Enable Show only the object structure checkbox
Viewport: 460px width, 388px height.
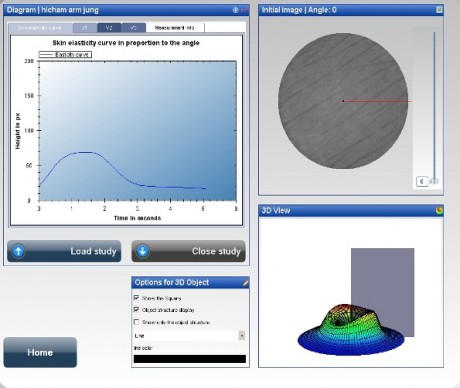click(x=136, y=322)
